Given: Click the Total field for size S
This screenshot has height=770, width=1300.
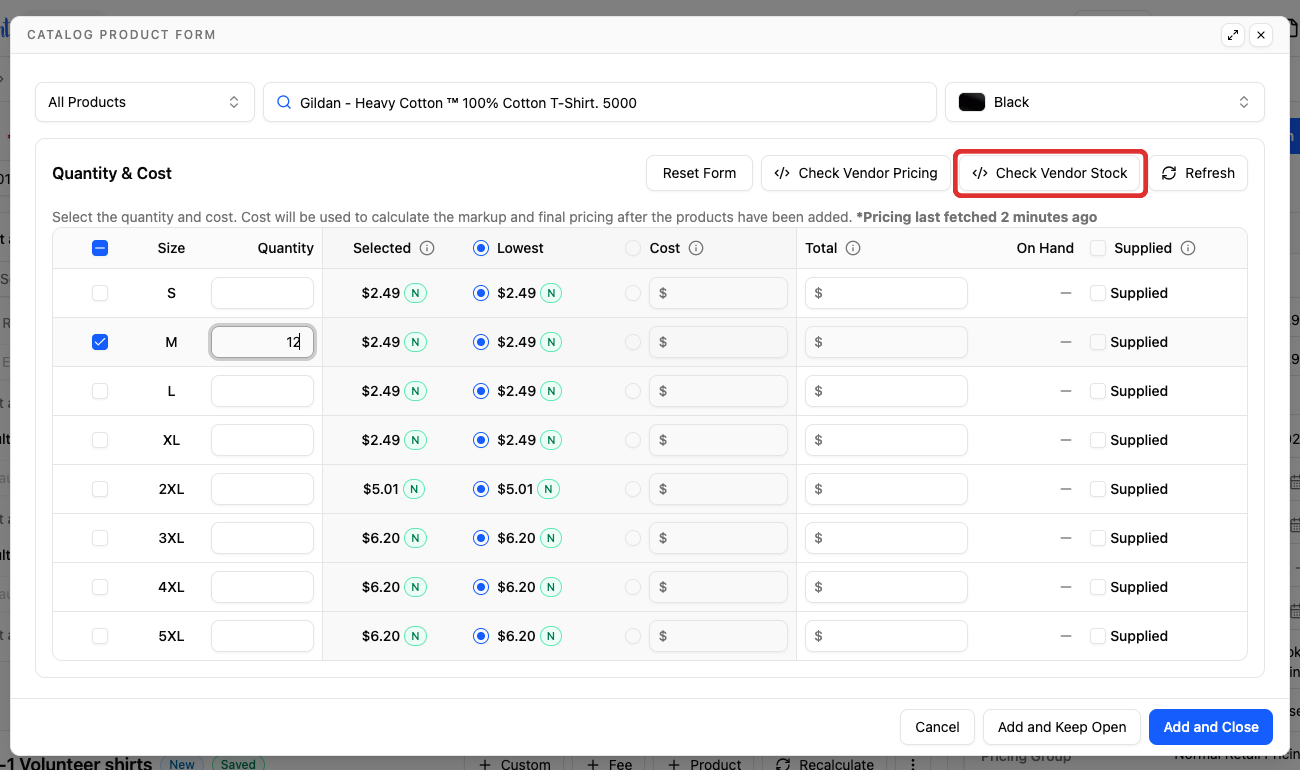Looking at the screenshot, I should [x=886, y=293].
